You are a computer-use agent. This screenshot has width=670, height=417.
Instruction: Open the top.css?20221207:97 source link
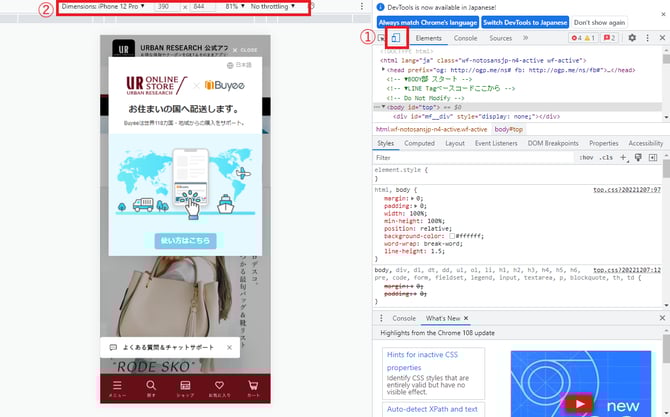[x=627, y=190]
